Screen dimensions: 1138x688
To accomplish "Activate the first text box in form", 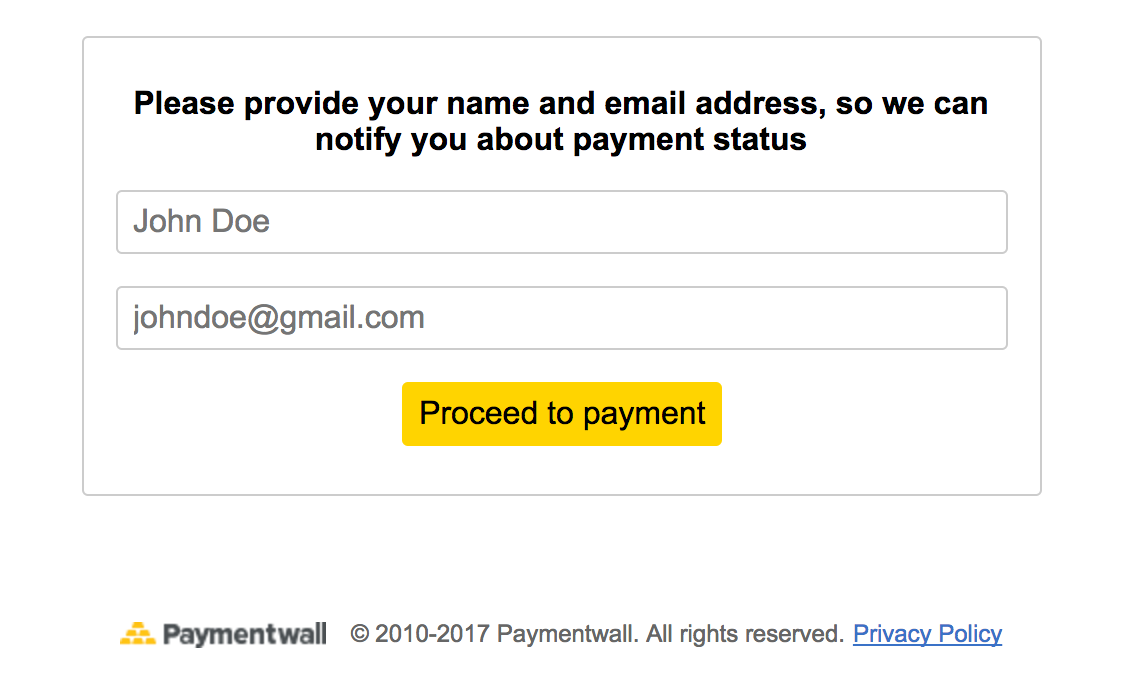I will [562, 222].
